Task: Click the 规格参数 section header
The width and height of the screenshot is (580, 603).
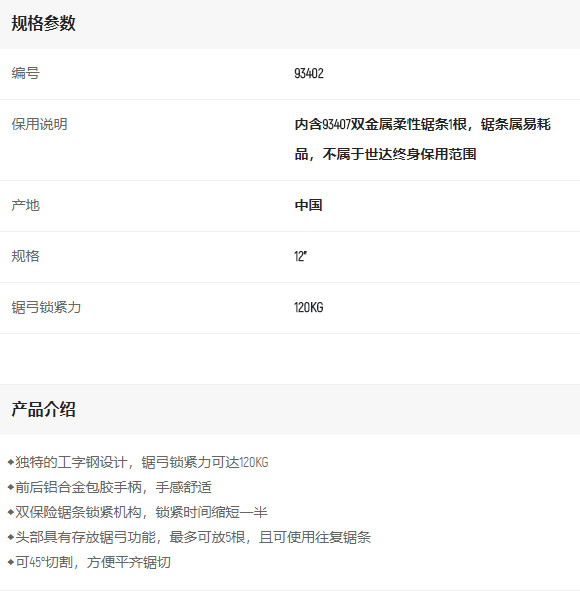Action: [43, 23]
